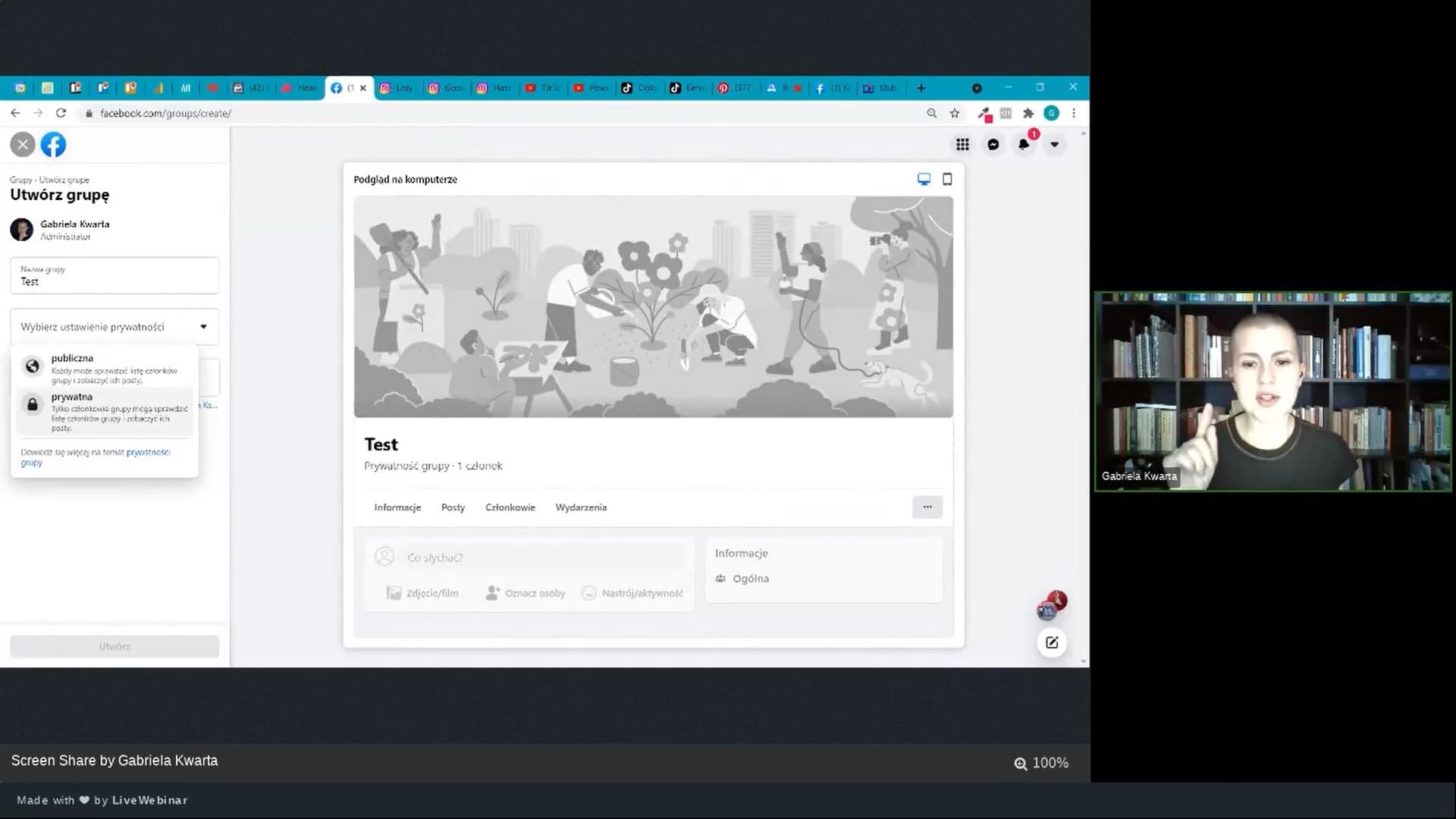Open browser extensions puzzle icon

coord(1028,113)
